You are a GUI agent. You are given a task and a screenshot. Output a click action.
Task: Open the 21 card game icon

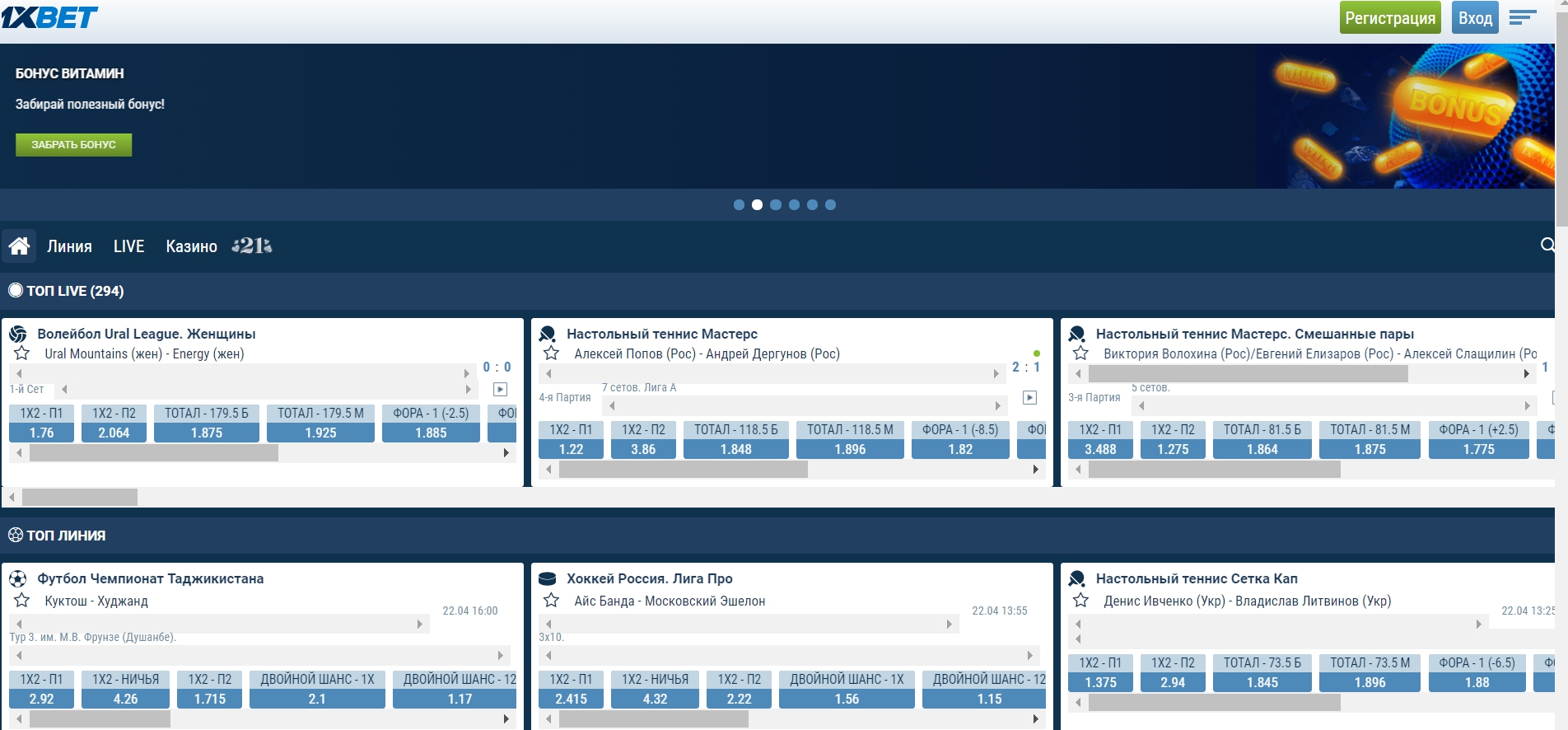252,246
